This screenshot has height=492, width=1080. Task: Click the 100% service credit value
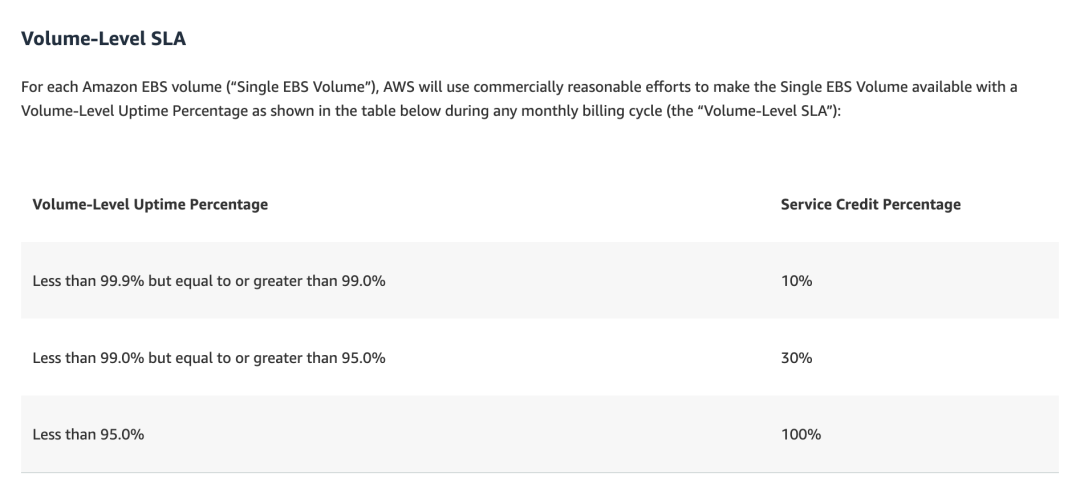[x=800, y=434]
